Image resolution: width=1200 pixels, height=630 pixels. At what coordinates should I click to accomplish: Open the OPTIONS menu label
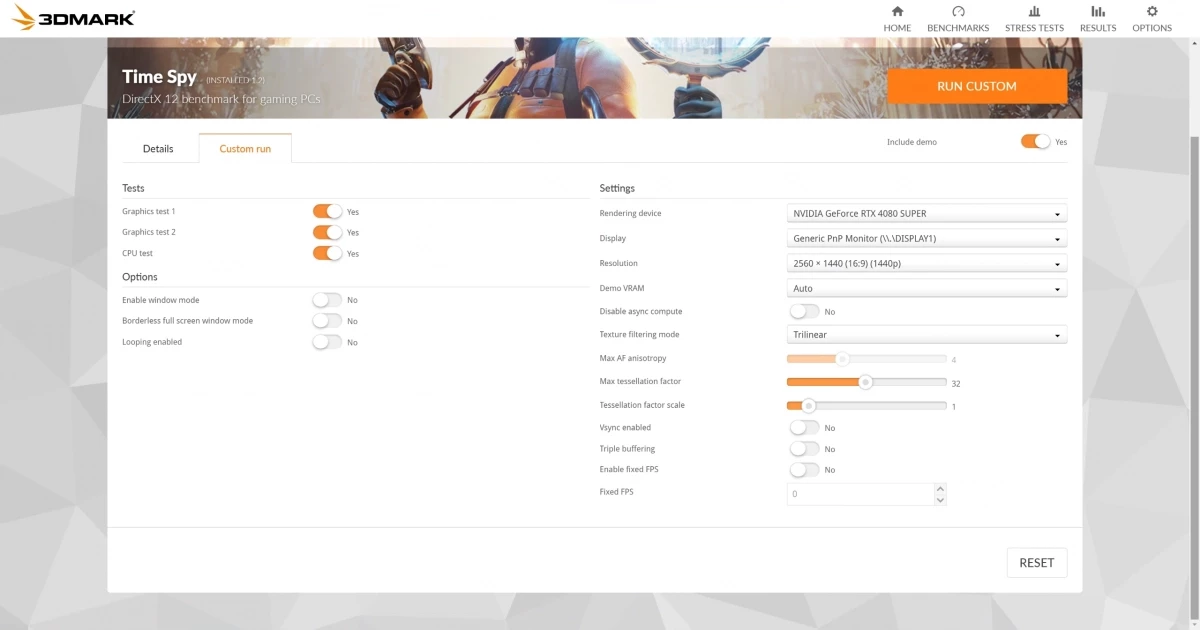click(1152, 28)
